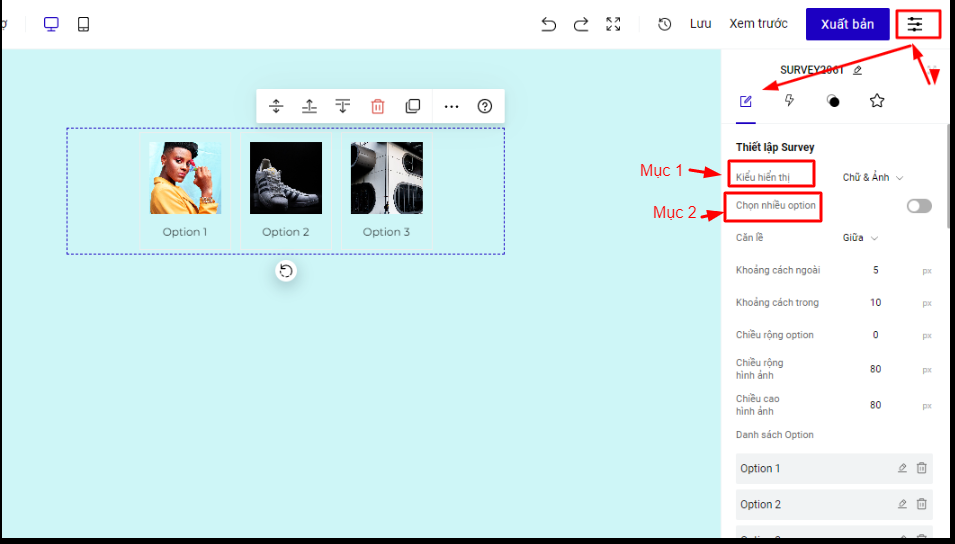Open the star effects tab
The image size is (955, 544).
tap(877, 101)
